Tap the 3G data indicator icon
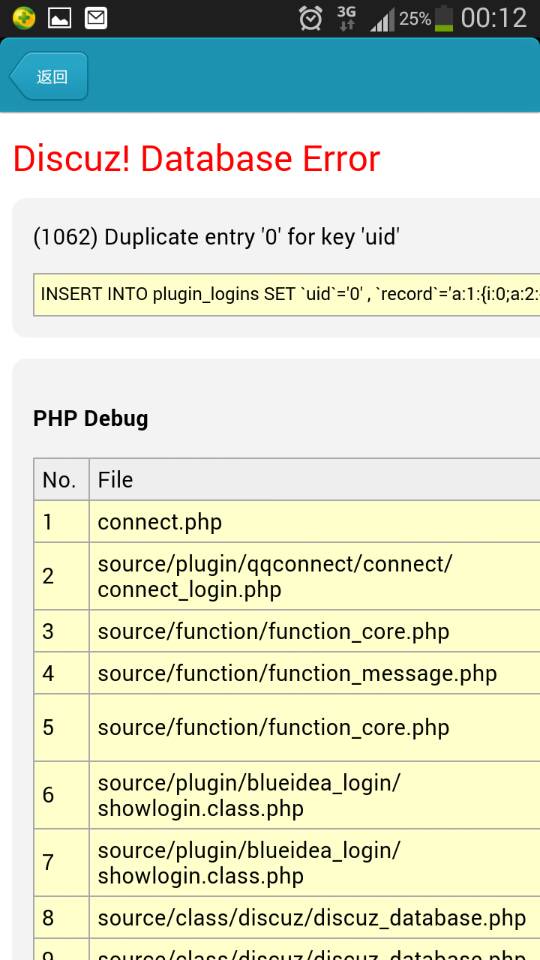Screen dimensions: 540x960 [347, 18]
